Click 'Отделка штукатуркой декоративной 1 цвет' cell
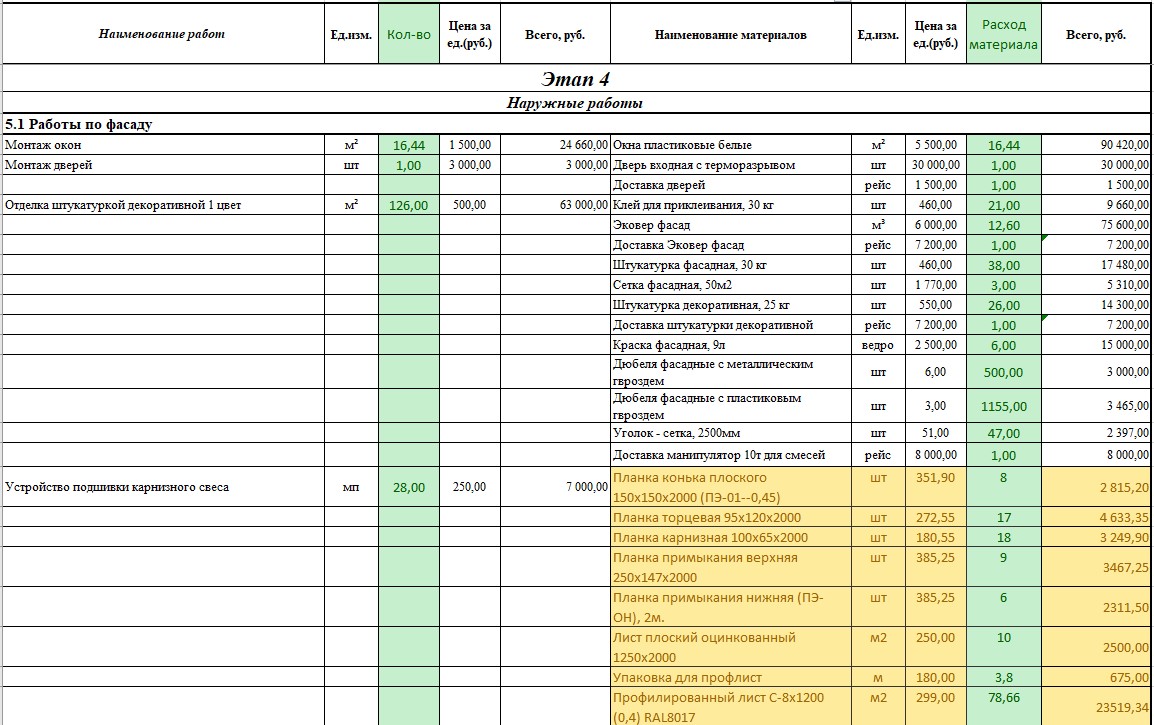The image size is (1154, 725). point(163,205)
